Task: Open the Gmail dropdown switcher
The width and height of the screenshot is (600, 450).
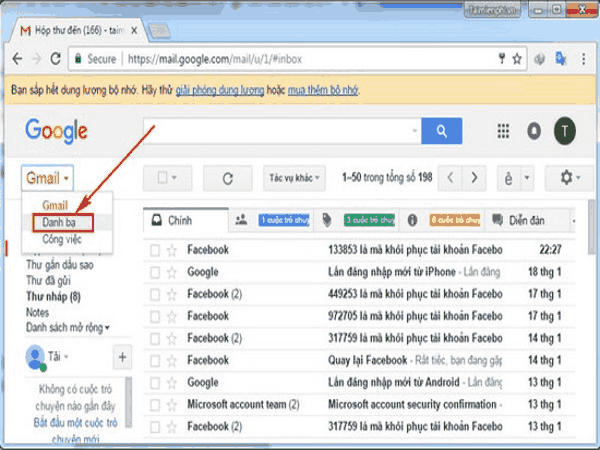Action: coord(47,178)
